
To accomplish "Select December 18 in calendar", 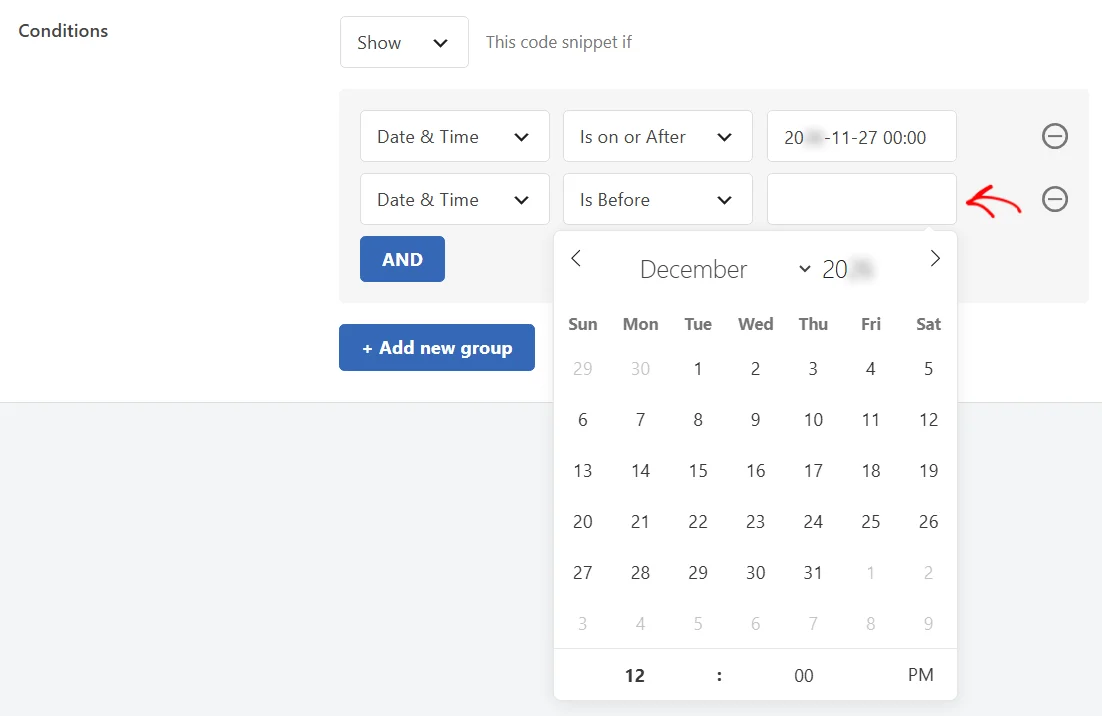I will click(871, 471).
